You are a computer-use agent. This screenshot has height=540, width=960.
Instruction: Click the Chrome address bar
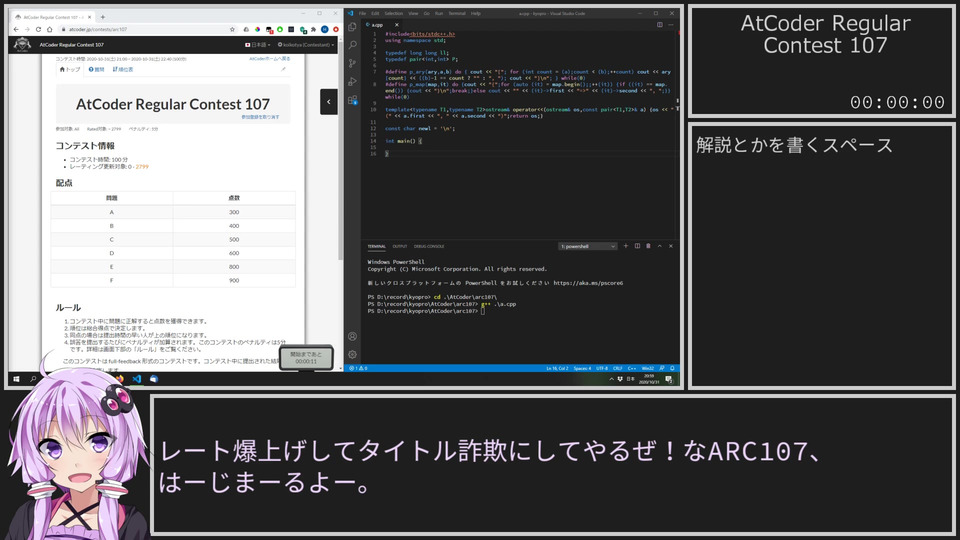[147, 29]
